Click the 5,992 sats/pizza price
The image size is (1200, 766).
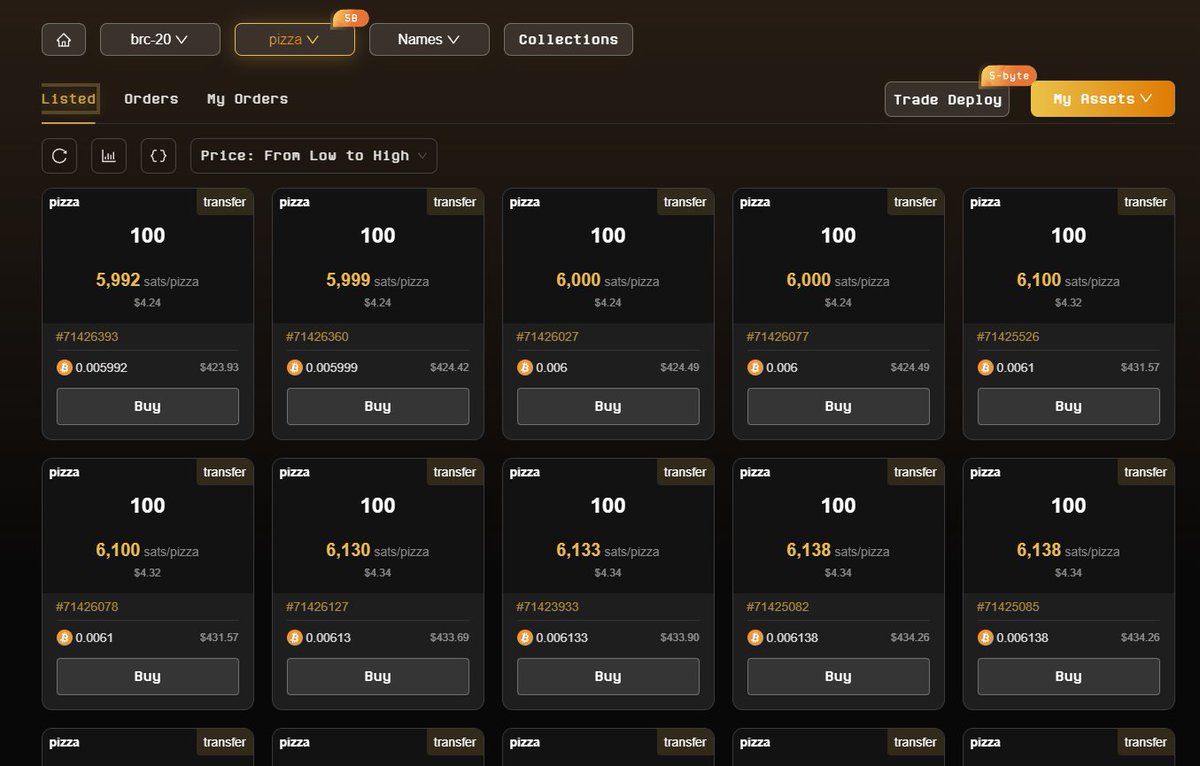[148, 281]
